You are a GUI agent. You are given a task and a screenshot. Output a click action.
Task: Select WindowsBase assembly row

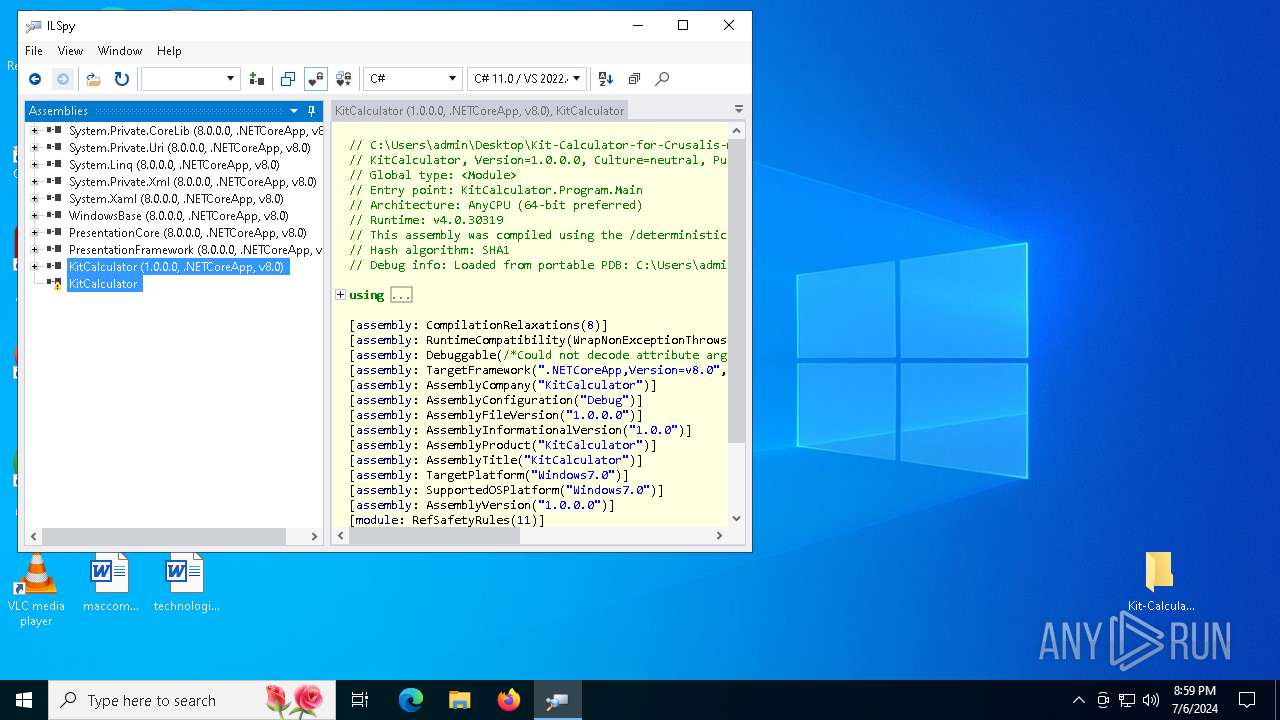pyautogui.click(x=178, y=216)
